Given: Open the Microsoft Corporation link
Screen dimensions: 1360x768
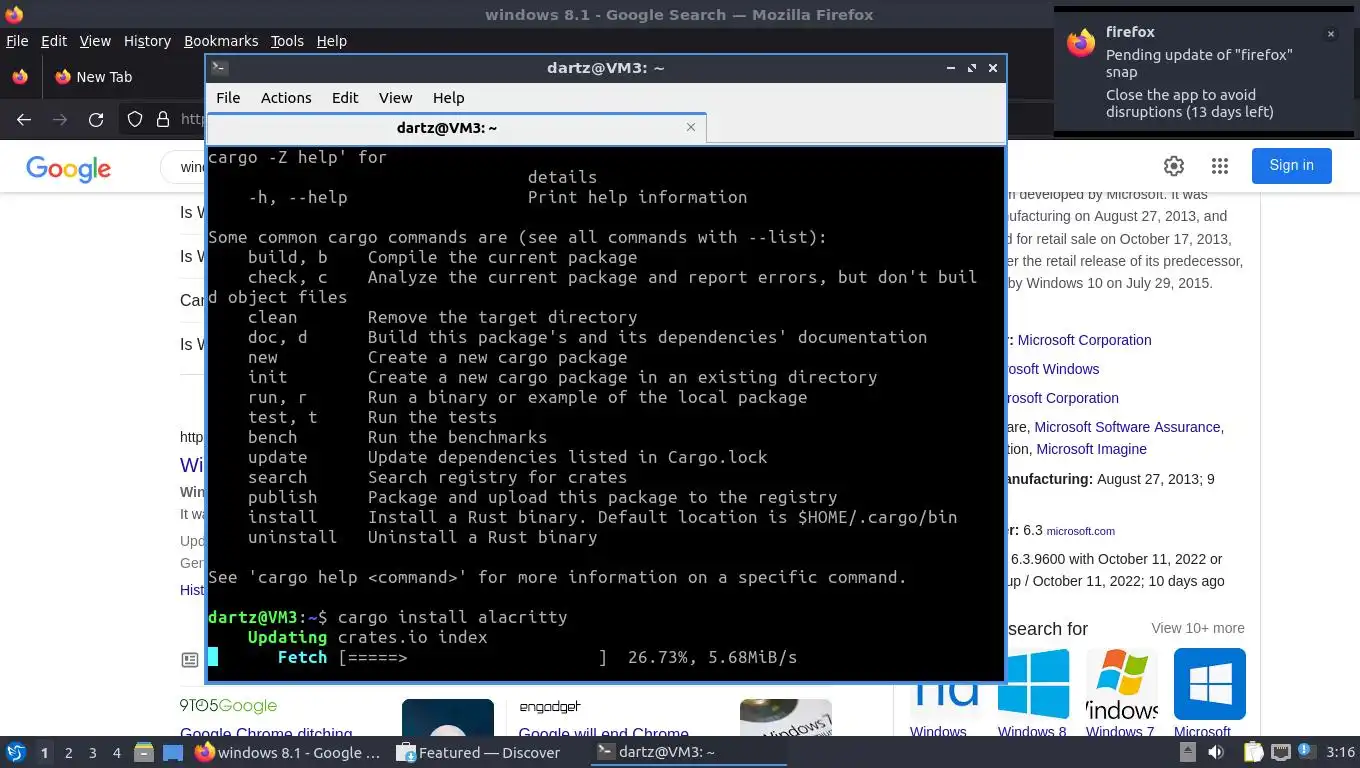Looking at the screenshot, I should 1084,340.
